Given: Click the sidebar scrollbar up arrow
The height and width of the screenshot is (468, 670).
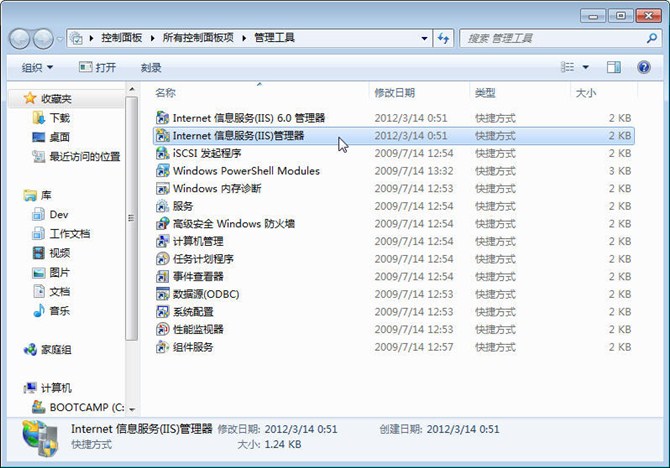Looking at the screenshot, I should coord(132,89).
